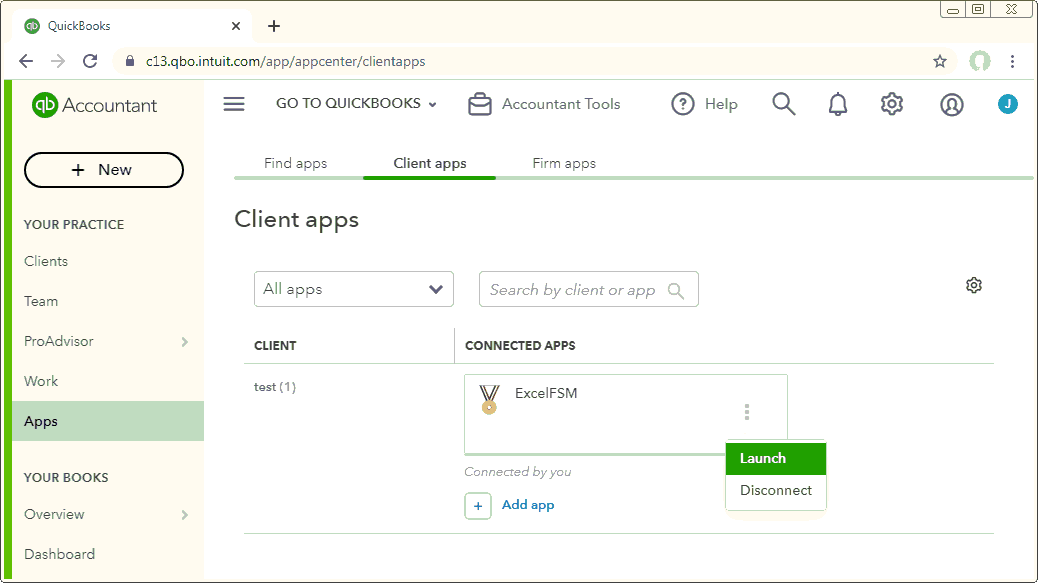
Task: Open Work in the sidebar
Action: click(x=41, y=381)
